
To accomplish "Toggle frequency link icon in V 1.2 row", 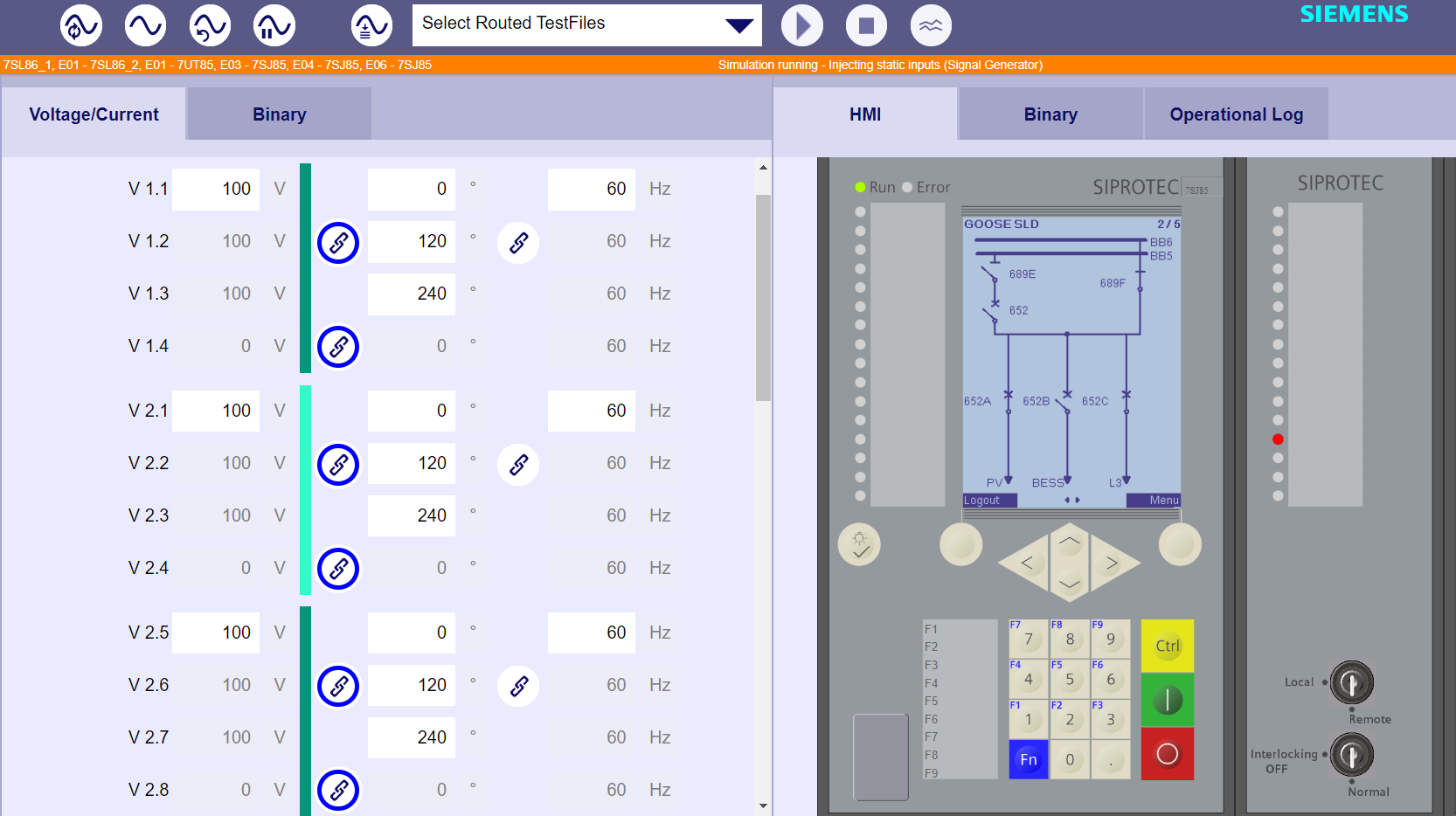I will [x=518, y=242].
